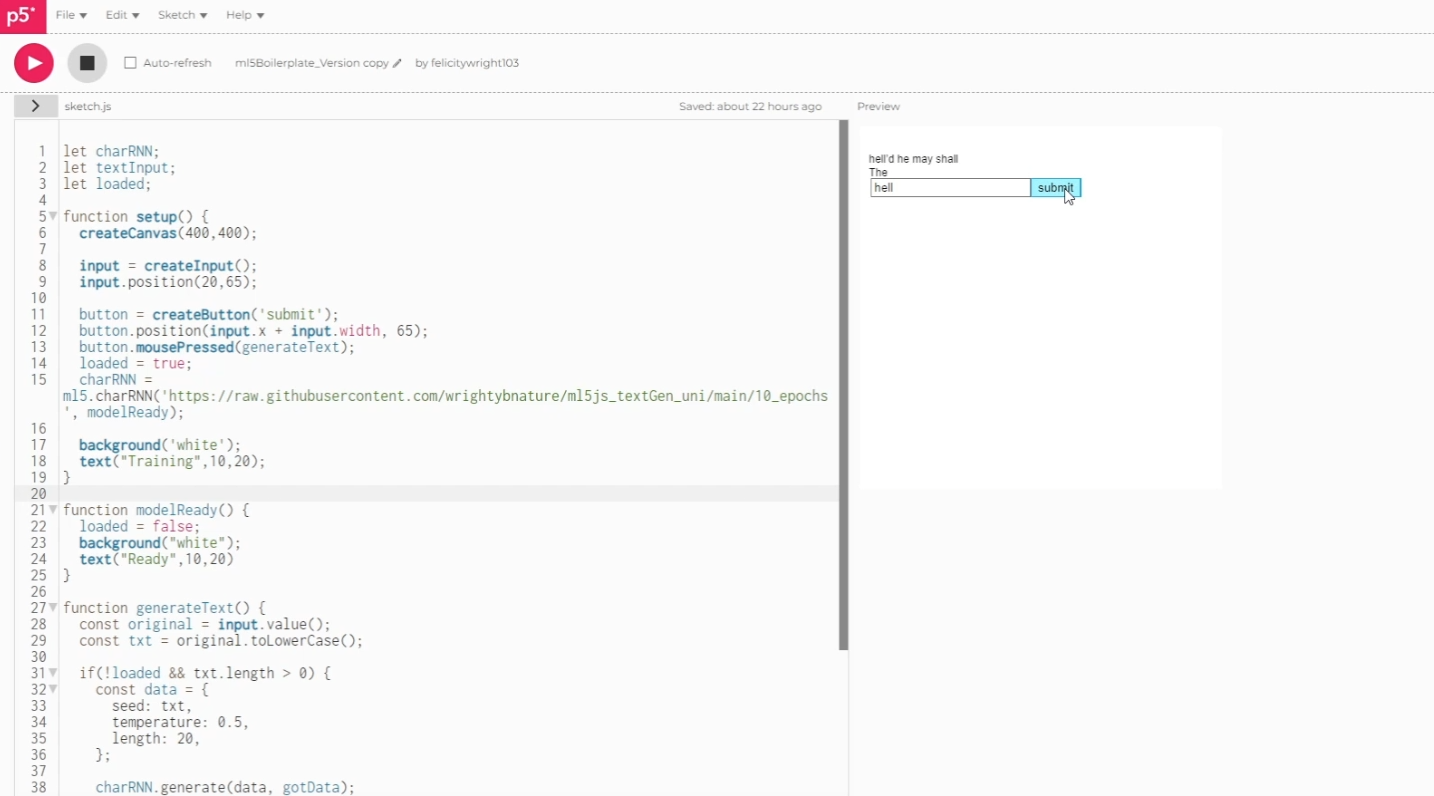Screen dimensions: 1434x796
Task: Click the seed: txt line
Action: (152, 706)
